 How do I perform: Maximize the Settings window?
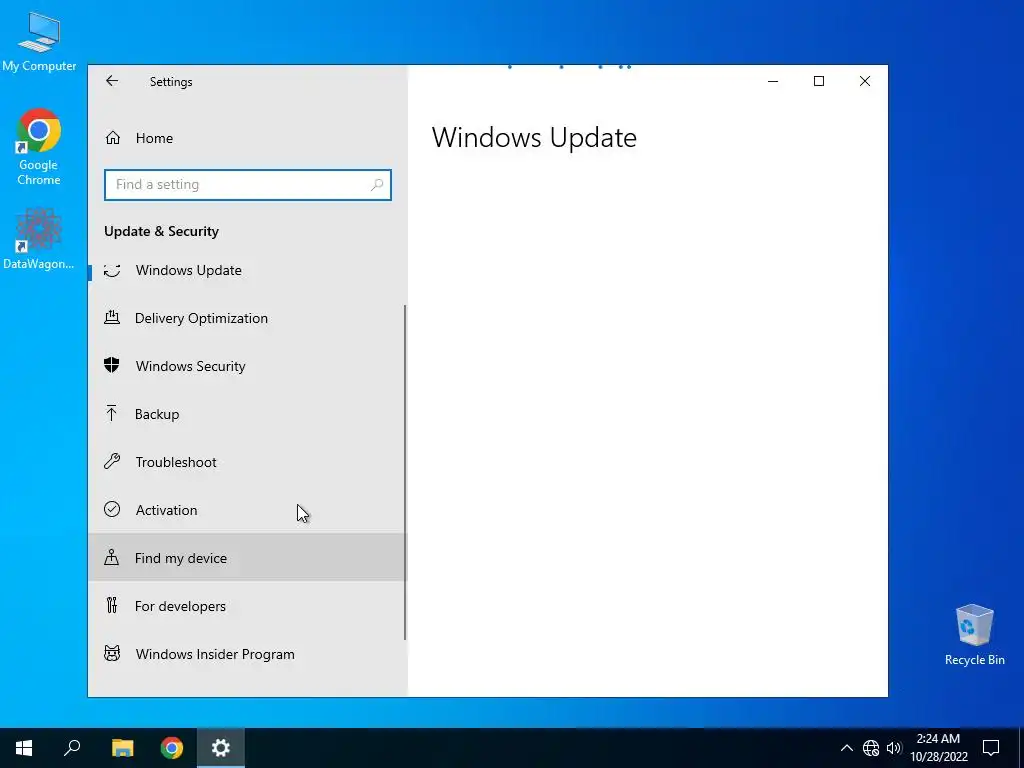point(819,81)
